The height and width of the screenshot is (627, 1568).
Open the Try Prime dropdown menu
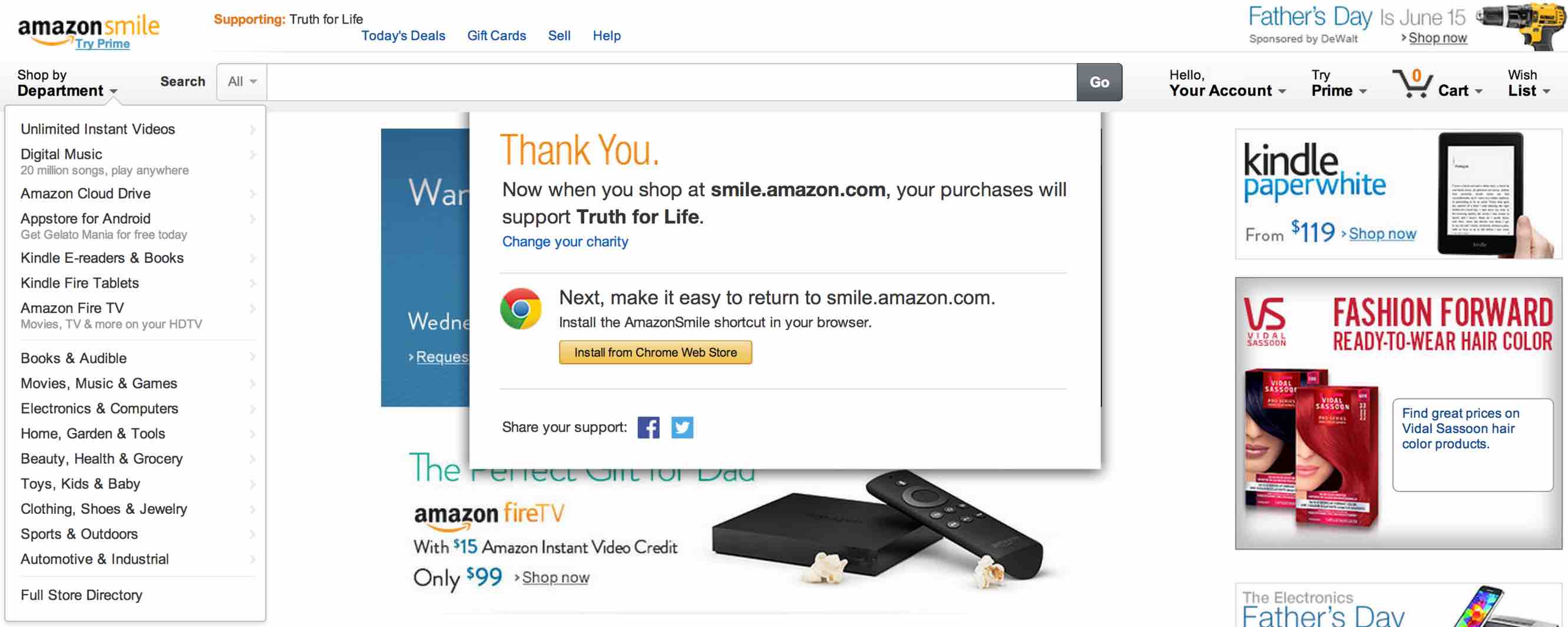[1339, 84]
